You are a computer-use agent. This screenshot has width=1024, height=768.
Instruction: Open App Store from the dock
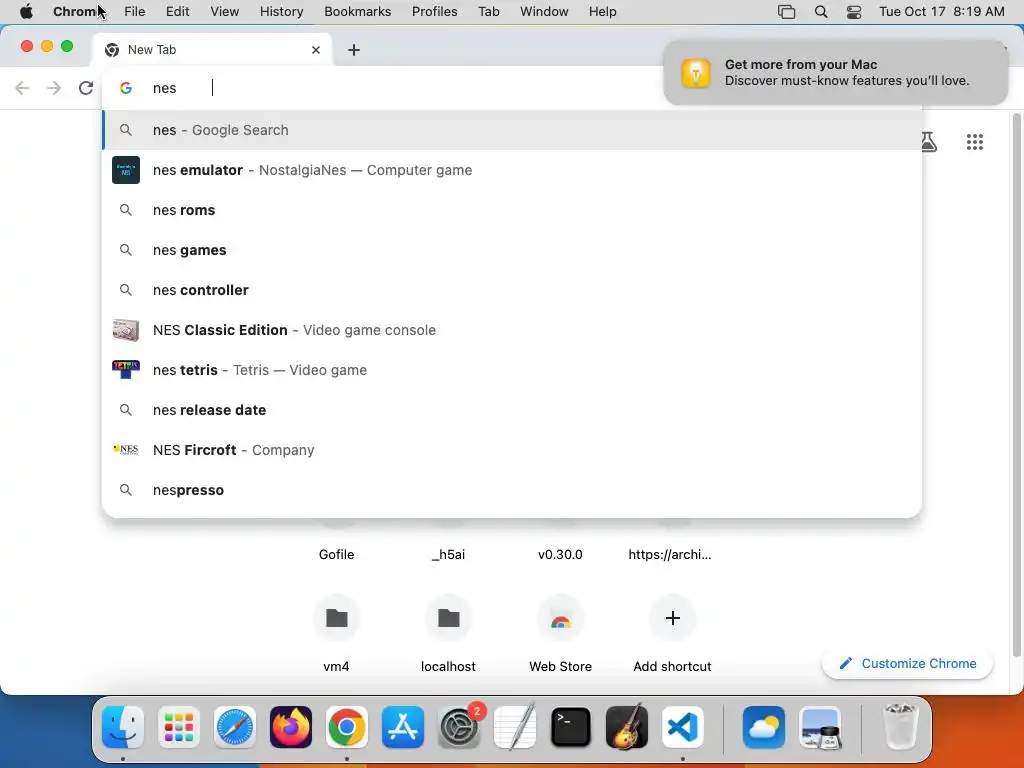403,727
